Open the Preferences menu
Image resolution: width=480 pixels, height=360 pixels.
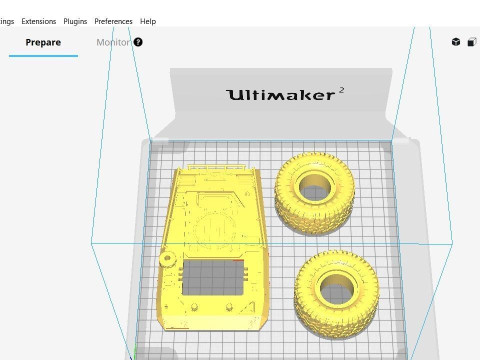(113, 21)
